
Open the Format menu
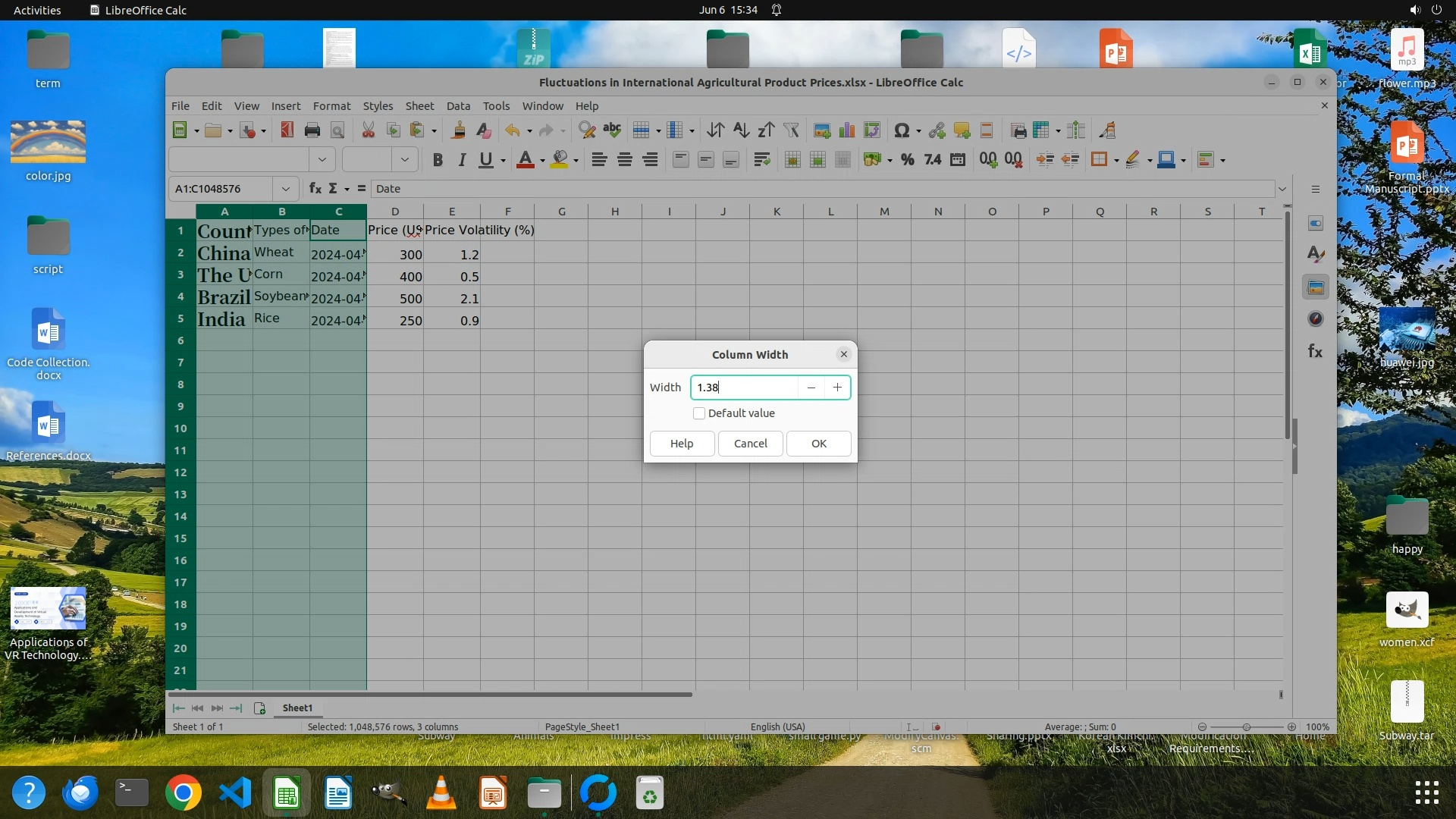(331, 106)
